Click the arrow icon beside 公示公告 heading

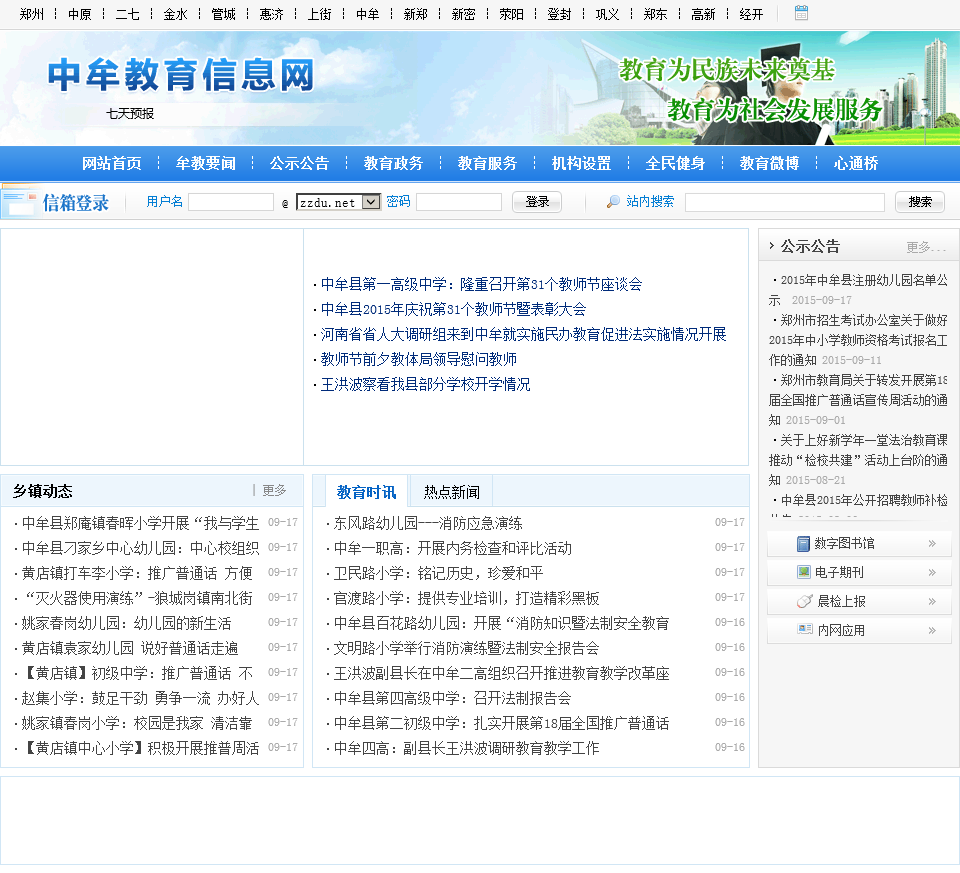tap(771, 246)
